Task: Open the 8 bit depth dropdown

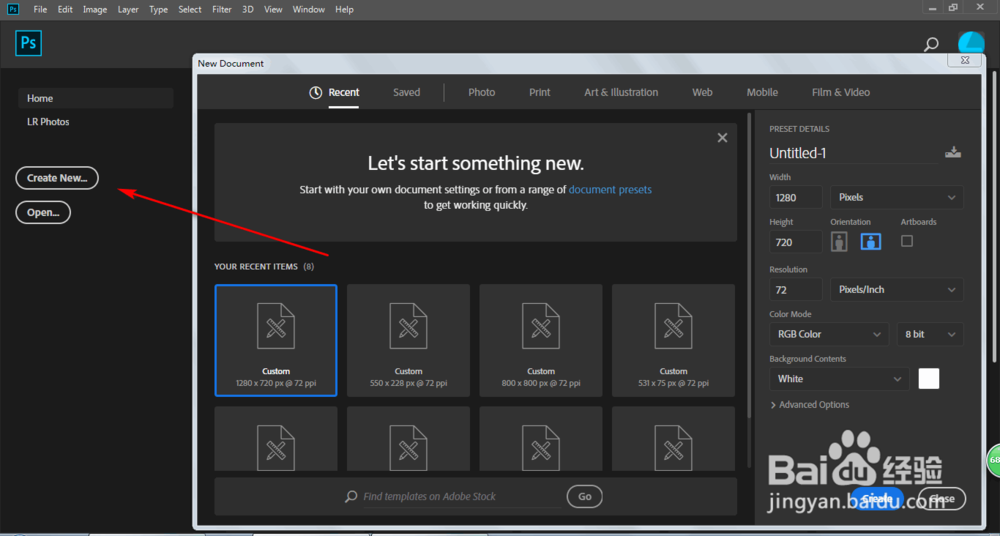Action: tap(930, 334)
